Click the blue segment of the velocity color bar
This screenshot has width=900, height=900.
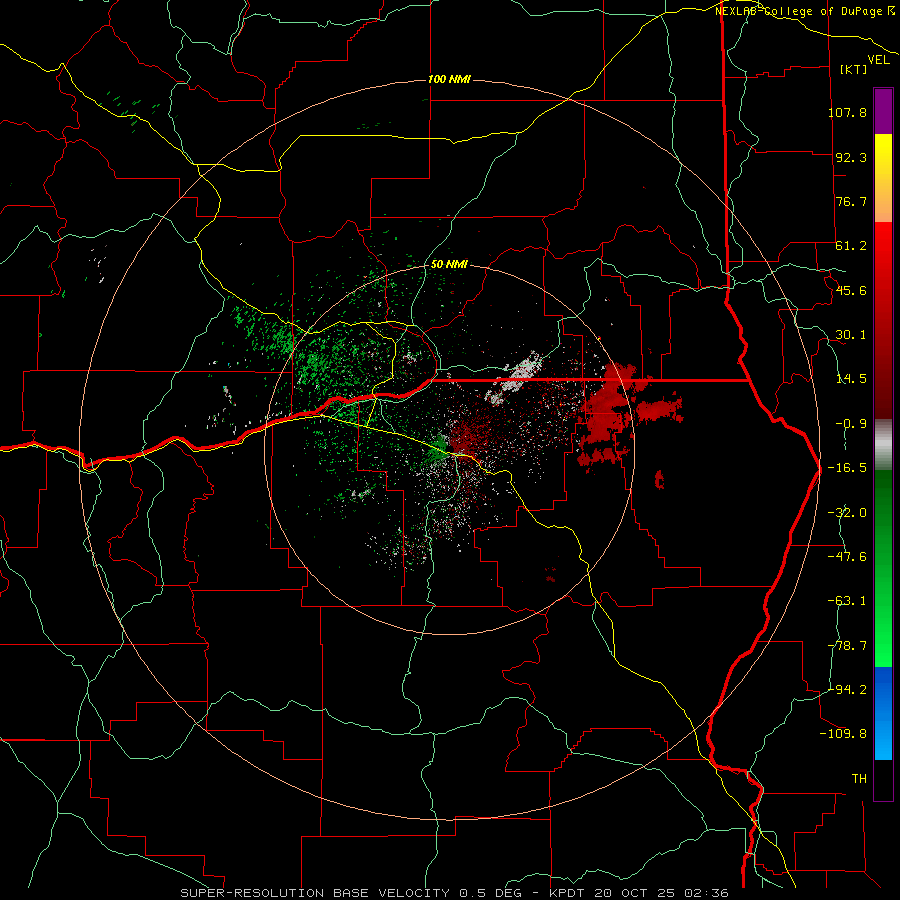tap(883, 713)
